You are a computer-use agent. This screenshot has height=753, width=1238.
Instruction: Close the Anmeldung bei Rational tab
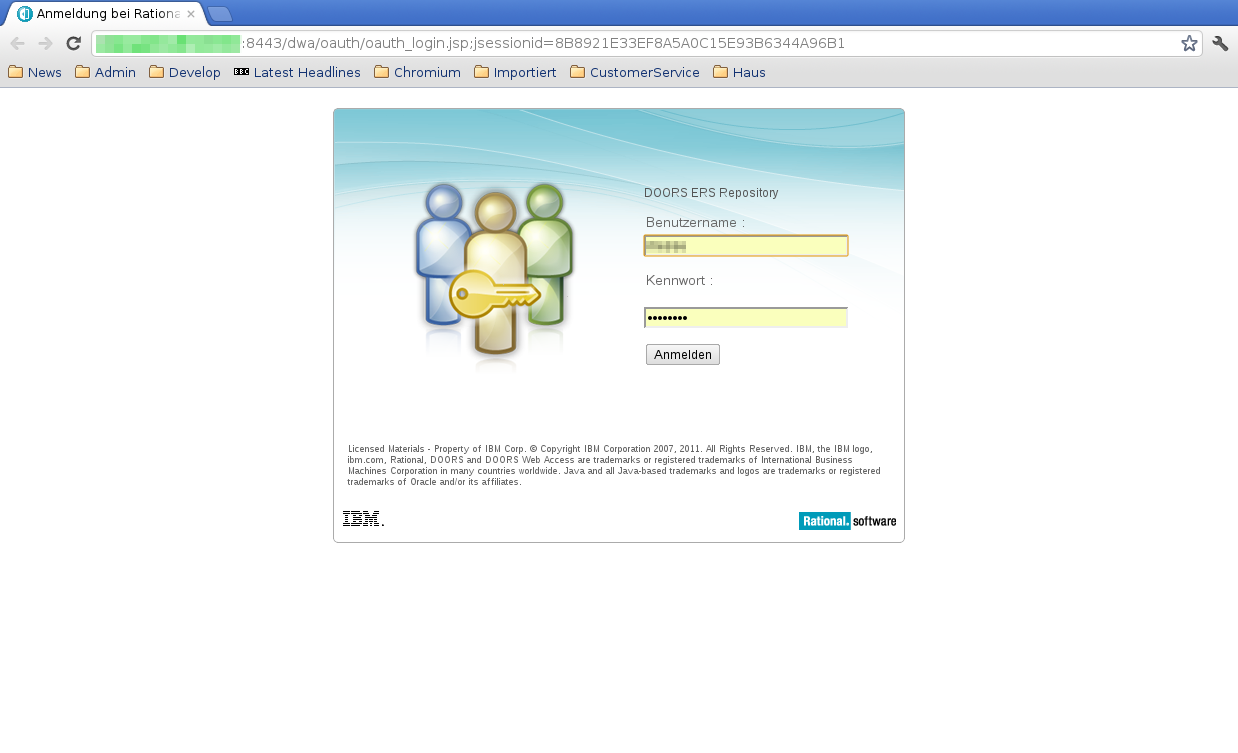pos(191,14)
